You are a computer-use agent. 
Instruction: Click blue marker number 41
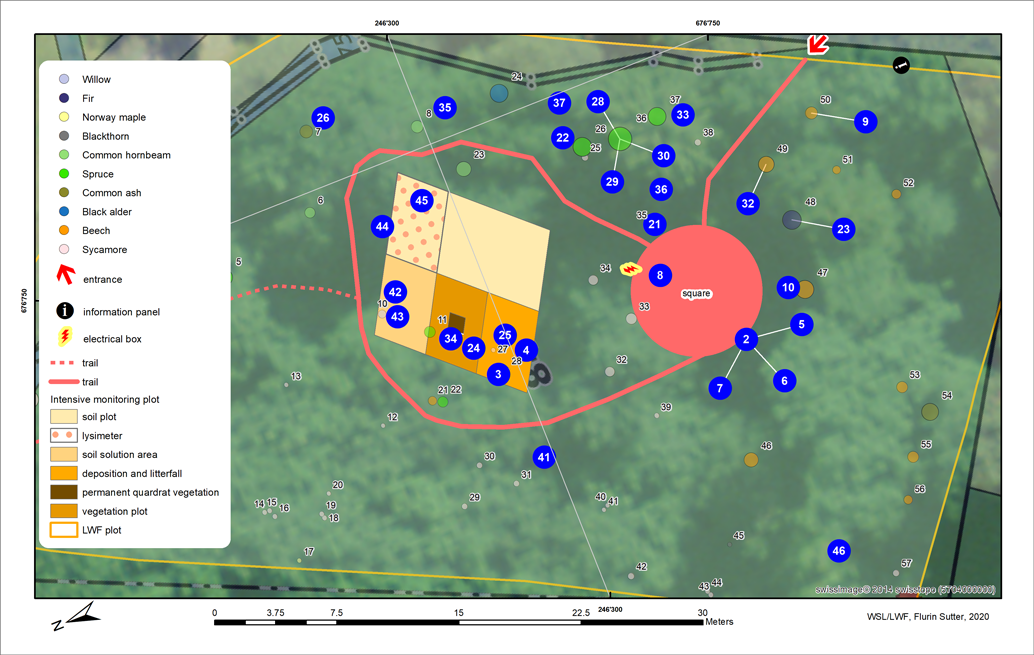point(543,457)
